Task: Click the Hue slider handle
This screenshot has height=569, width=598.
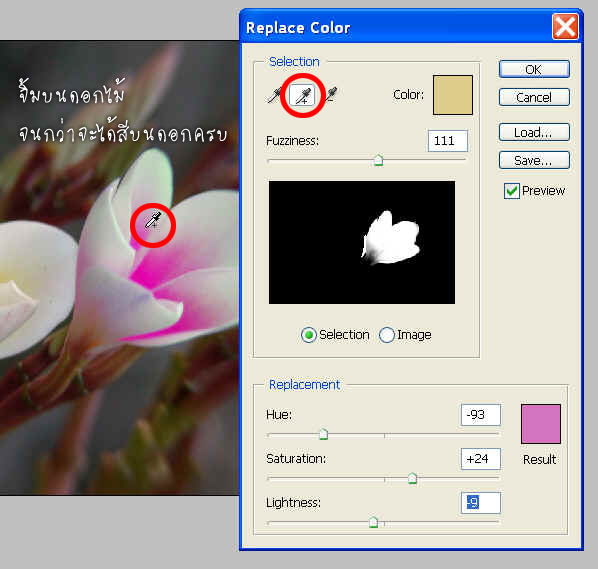Action: [323, 434]
